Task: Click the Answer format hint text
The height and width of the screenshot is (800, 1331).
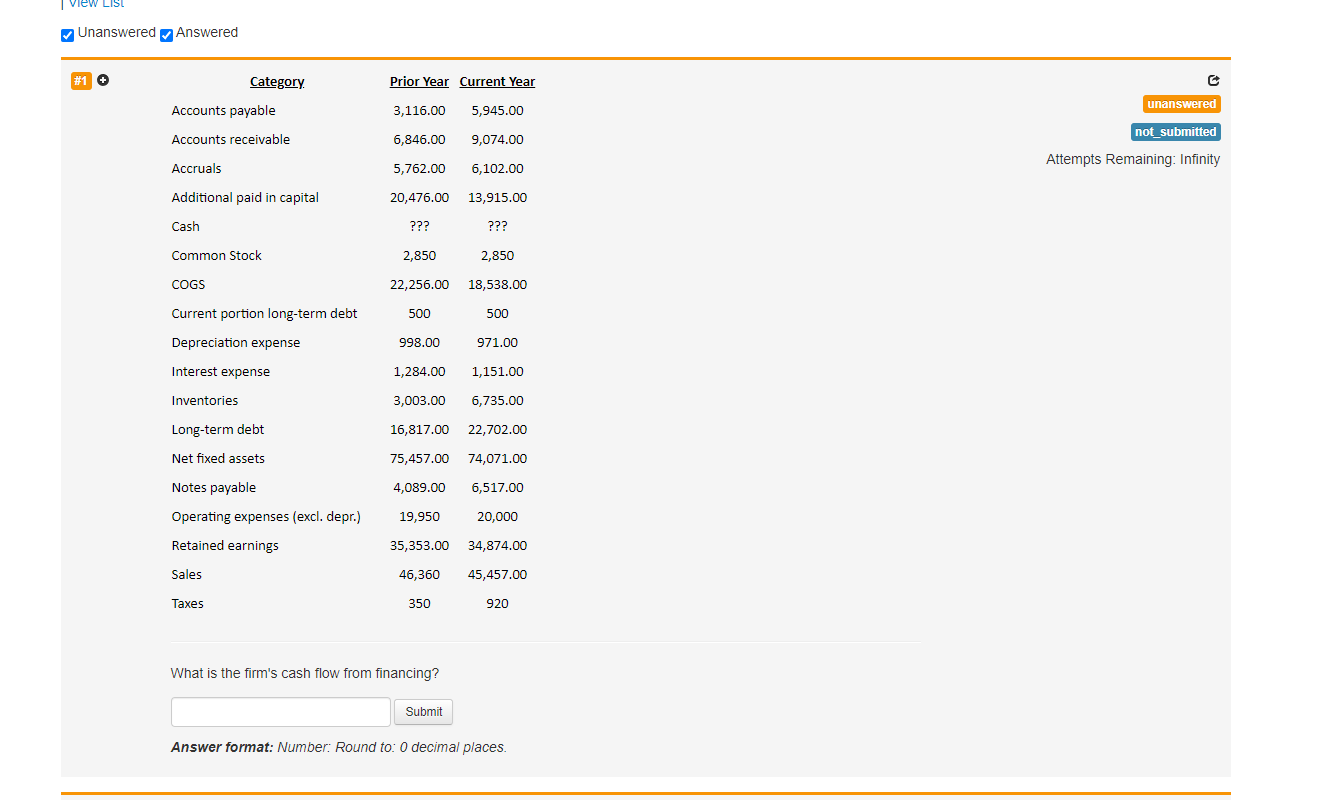Action: click(339, 748)
